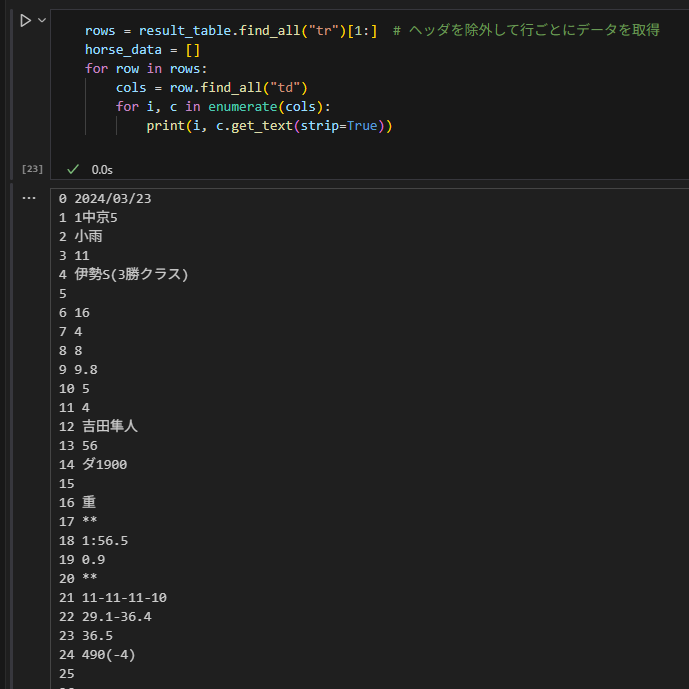The image size is (689, 689).
Task: Click output line '11 4'
Action: pos(74,407)
